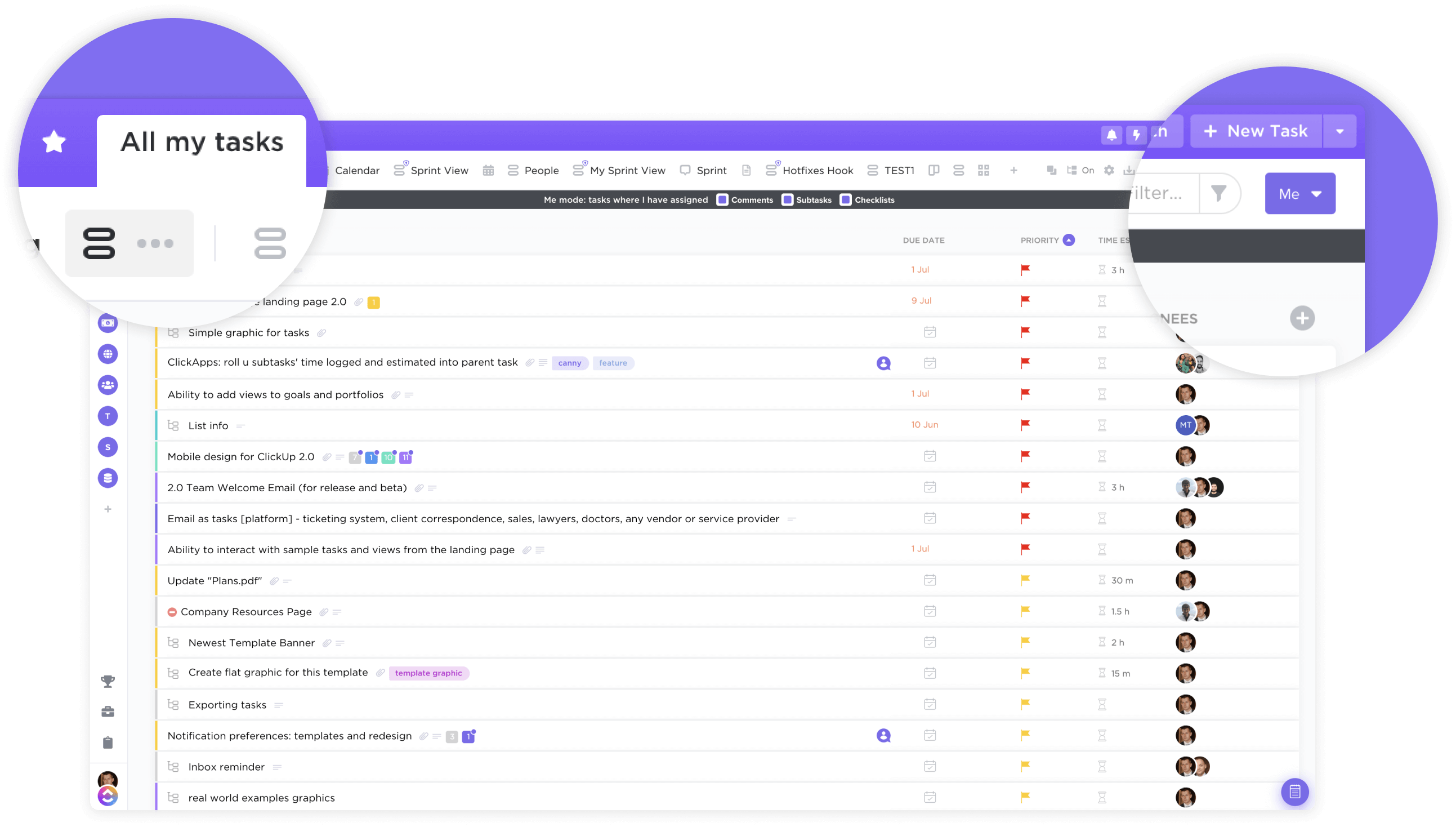The image size is (1456, 827).
Task: Click the Calendar tab
Action: coord(357,170)
